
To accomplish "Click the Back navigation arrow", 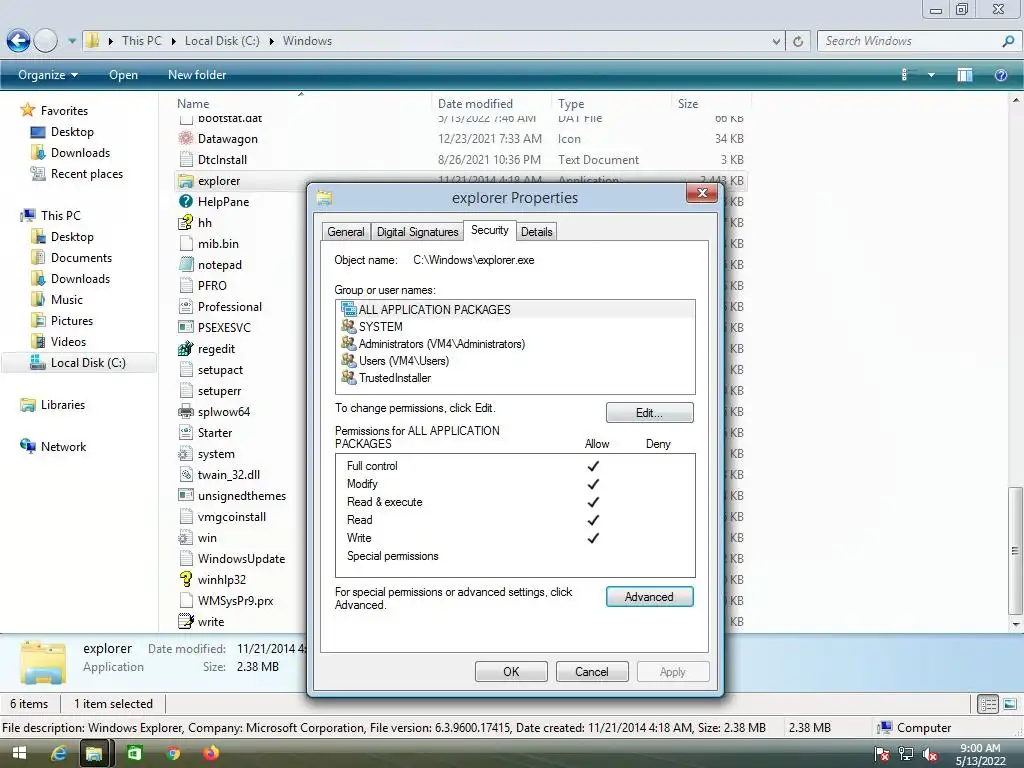I will [18, 40].
